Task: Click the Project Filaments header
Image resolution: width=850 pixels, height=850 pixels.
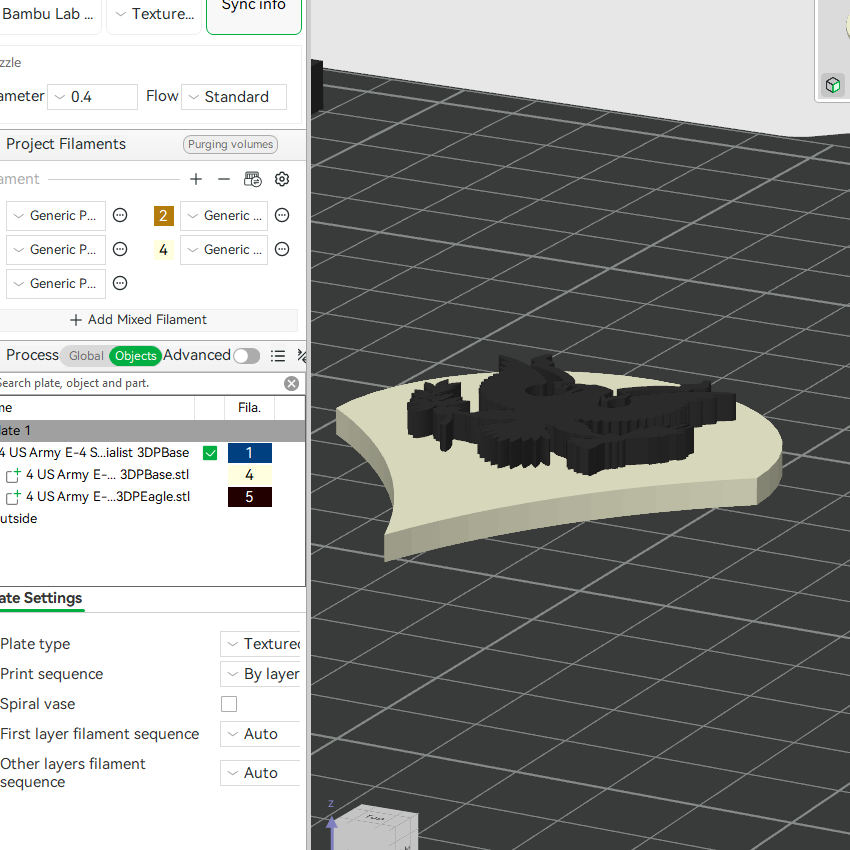Action: point(66,144)
